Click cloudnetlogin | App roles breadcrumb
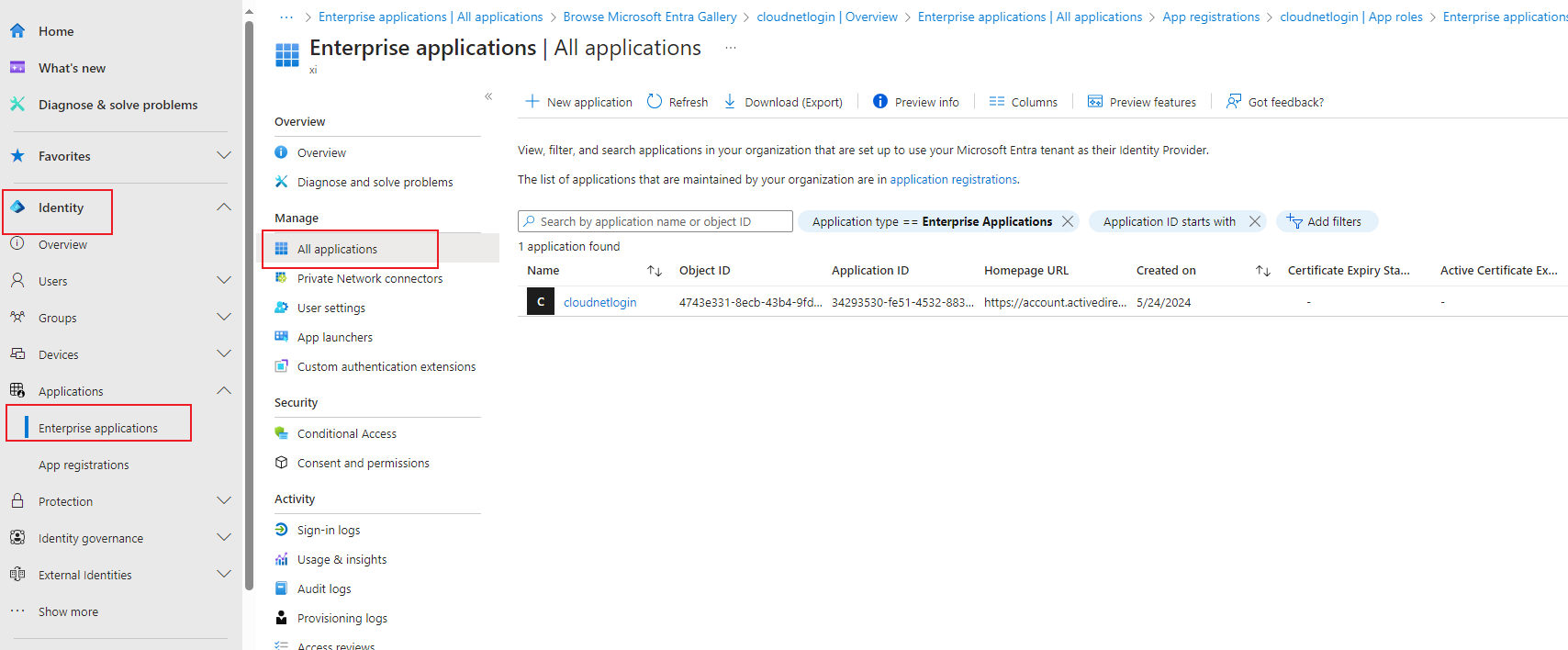1568x650 pixels. coord(1351,17)
